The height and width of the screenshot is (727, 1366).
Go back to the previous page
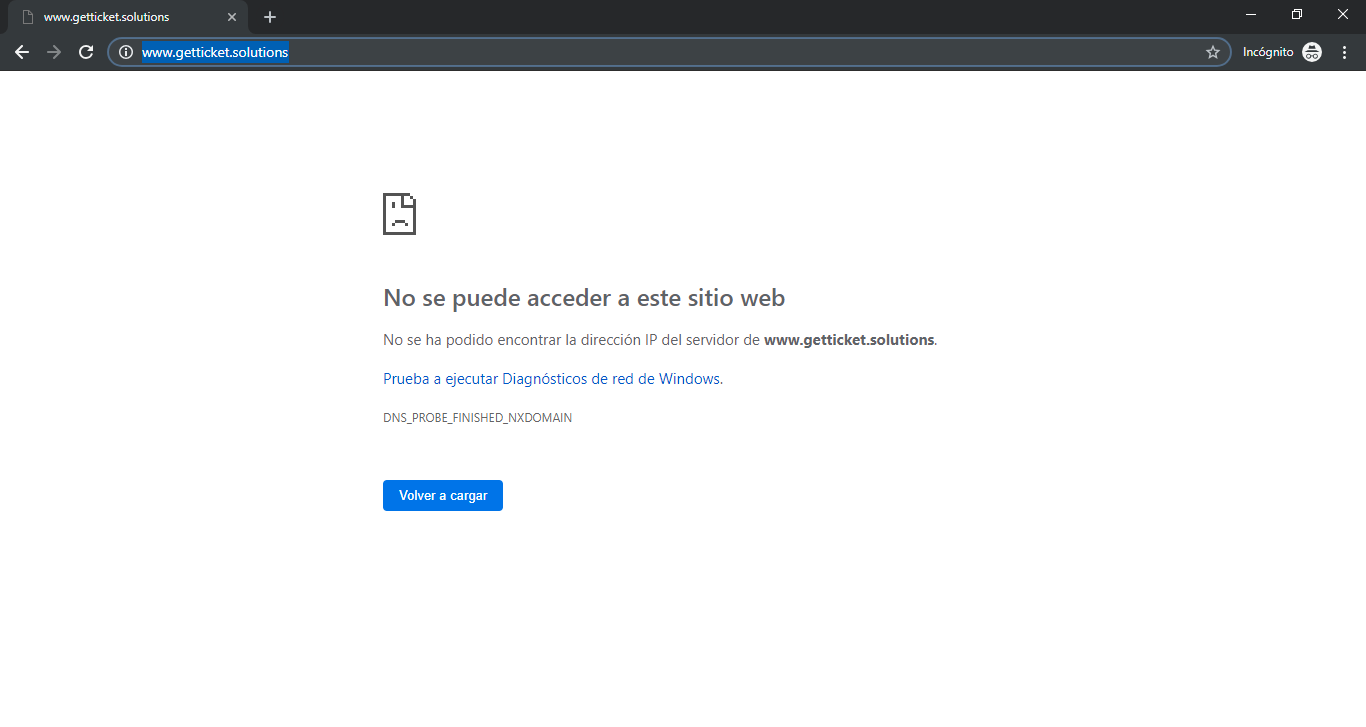[x=22, y=52]
